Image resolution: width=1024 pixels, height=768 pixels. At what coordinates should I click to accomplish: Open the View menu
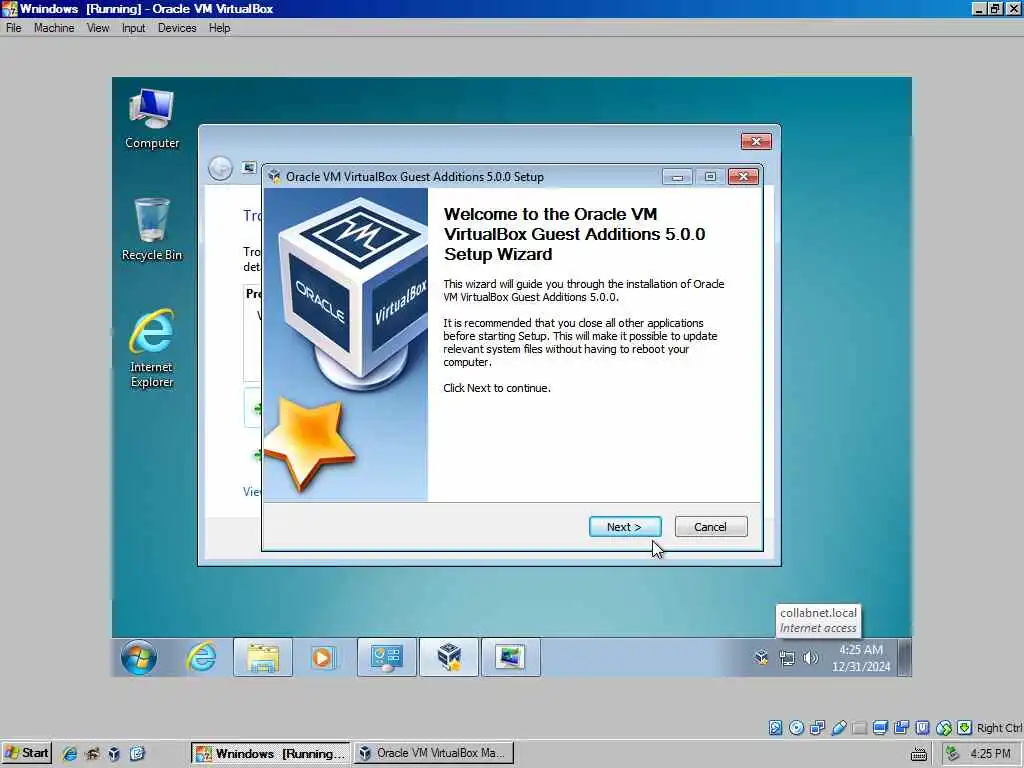coord(98,28)
